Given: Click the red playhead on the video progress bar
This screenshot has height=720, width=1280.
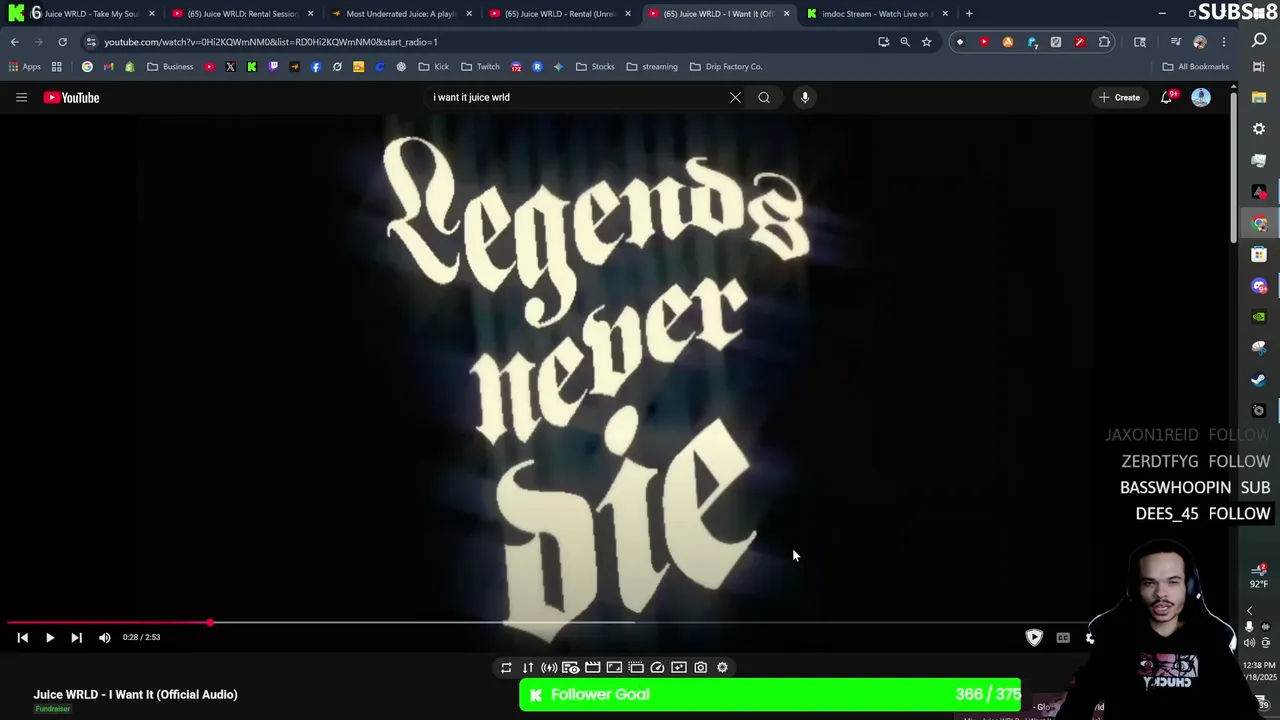Looking at the screenshot, I should point(210,623).
